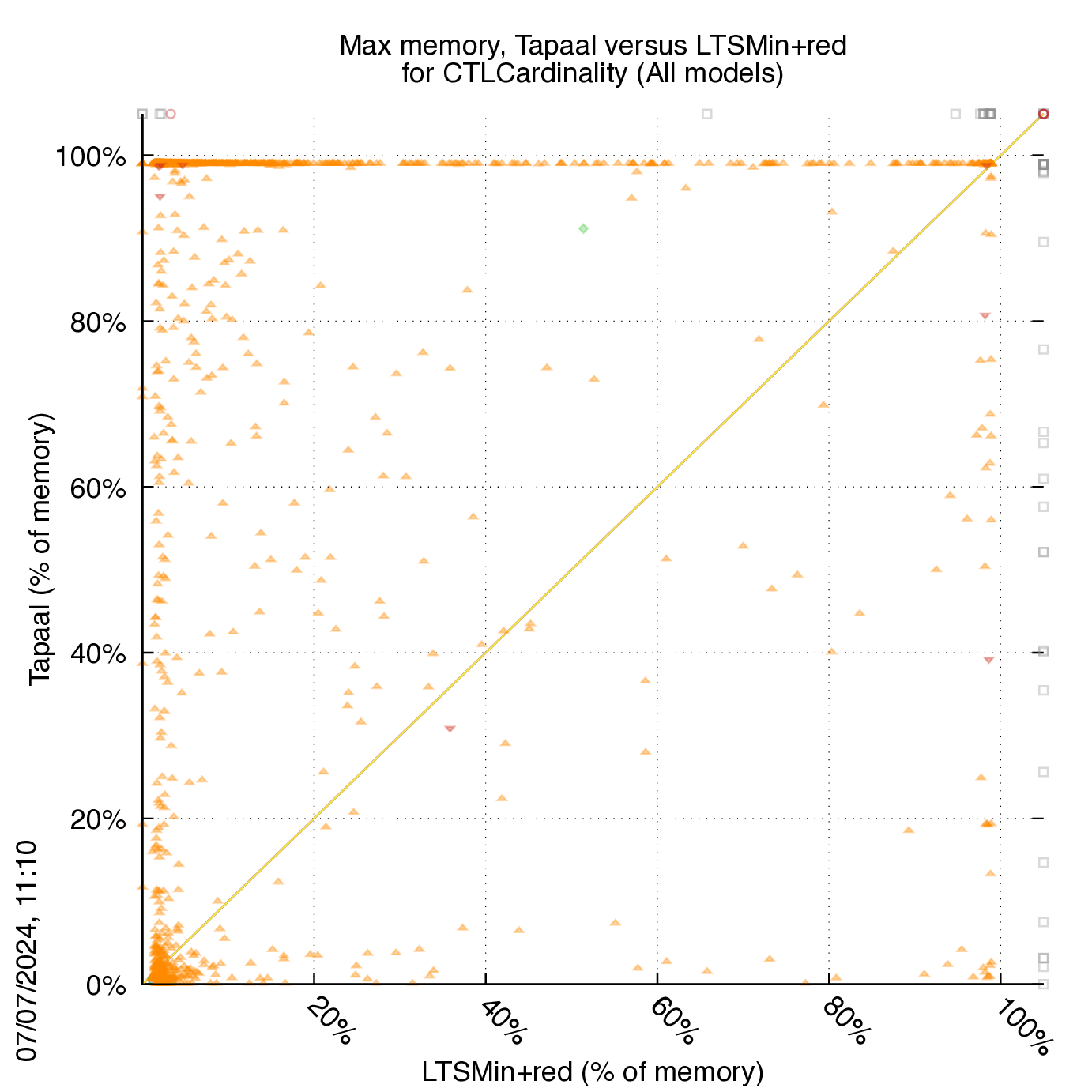Viewport: 1092px width, 1092px height.
Task: Click the '40%' tick label on the LTSMin+red axis
Action: pos(503,1021)
